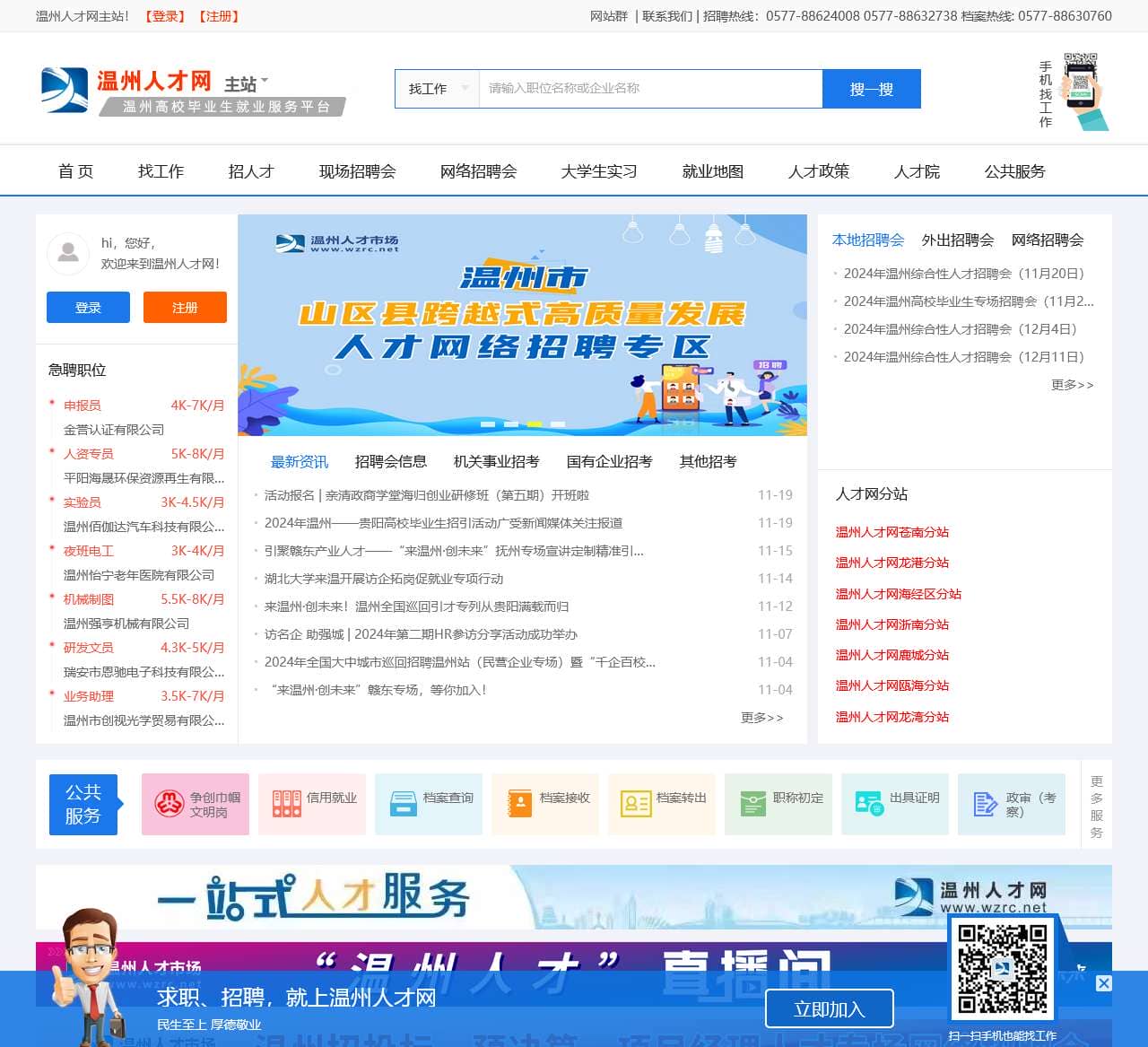Open 夜班电工 urgent job listing

(89, 551)
